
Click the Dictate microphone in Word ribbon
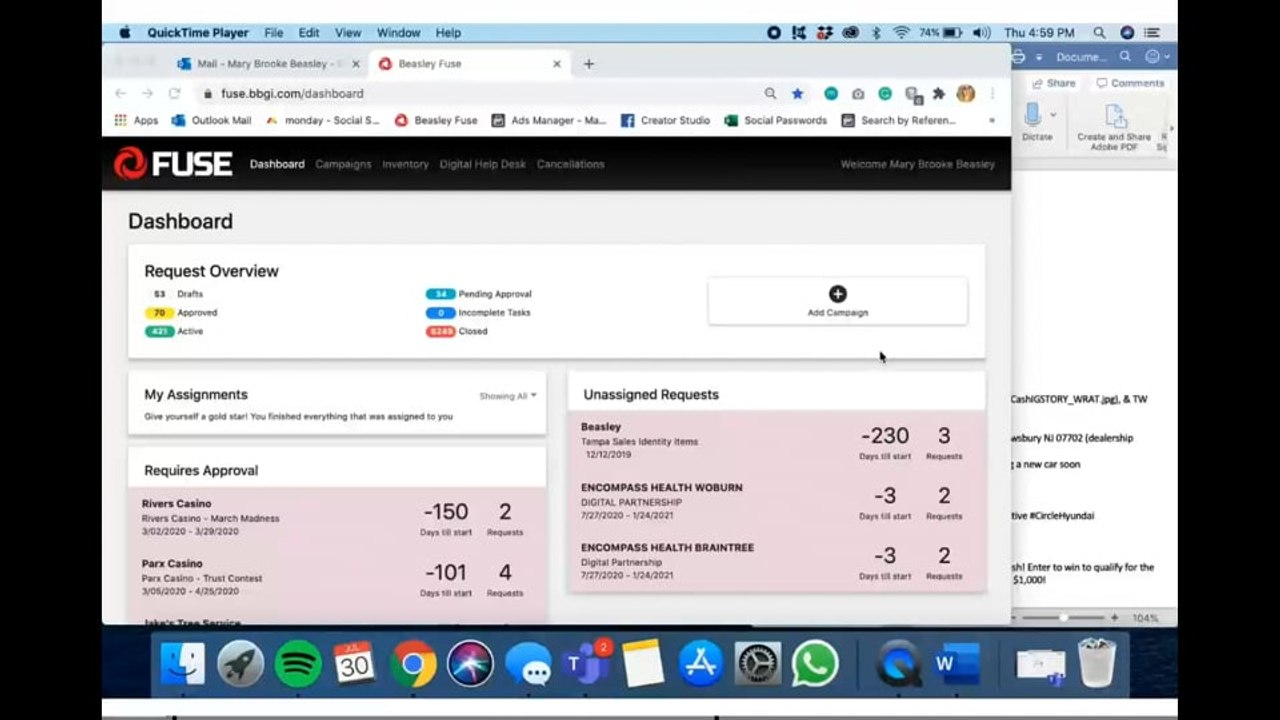click(1033, 114)
